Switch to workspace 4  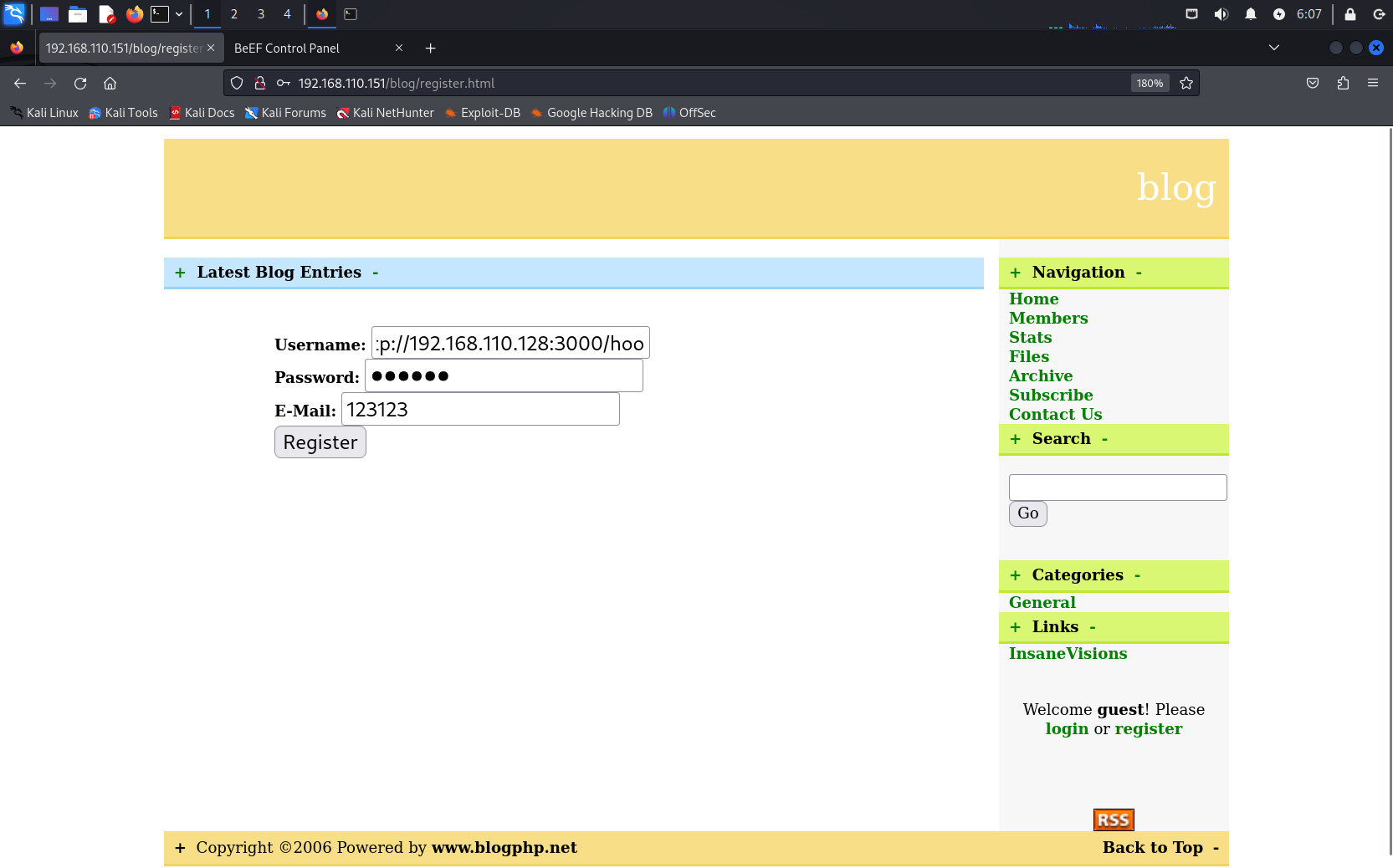coord(287,14)
